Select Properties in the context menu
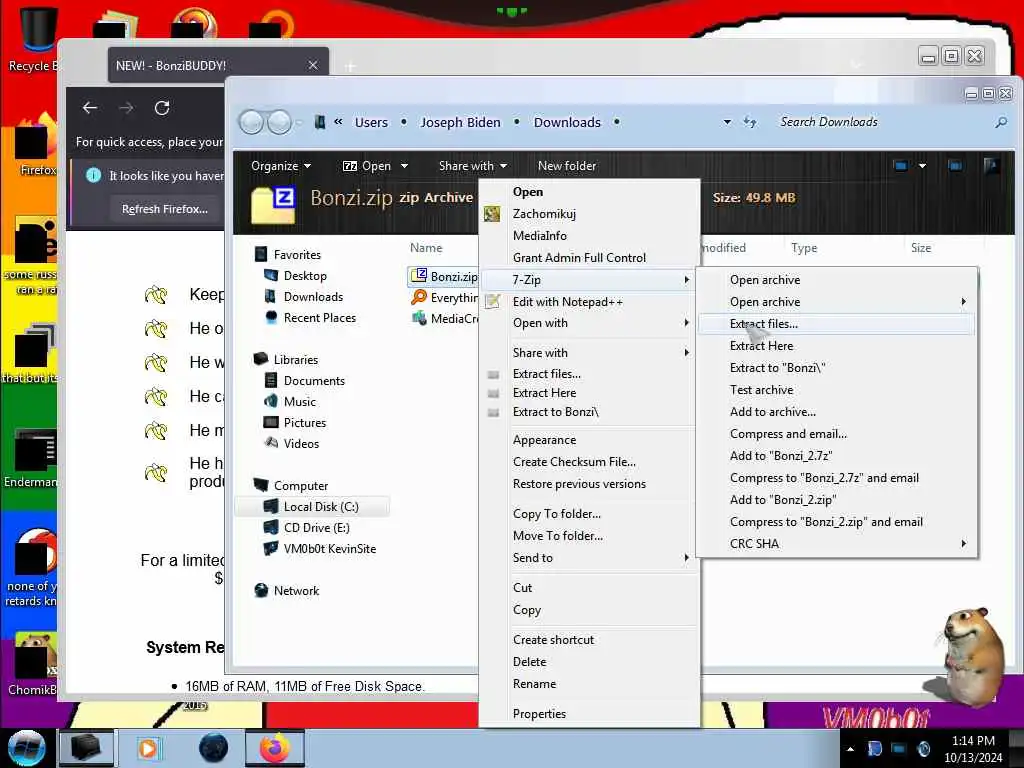The image size is (1024, 768). click(588, 714)
